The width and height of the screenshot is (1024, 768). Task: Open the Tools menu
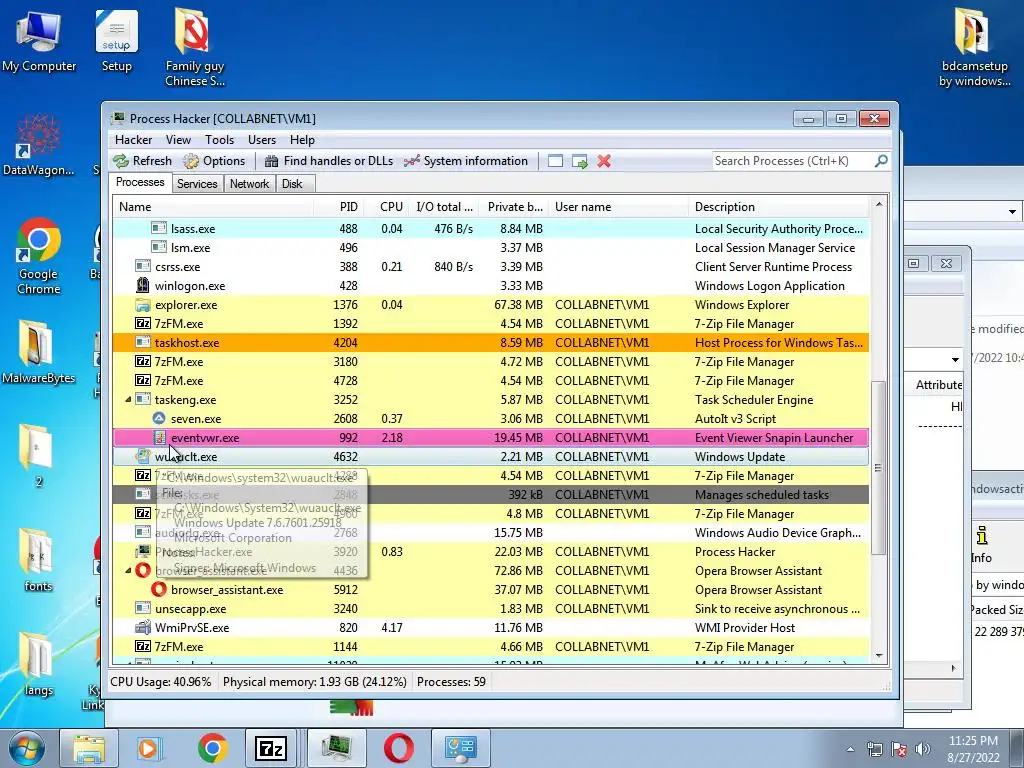coord(219,140)
